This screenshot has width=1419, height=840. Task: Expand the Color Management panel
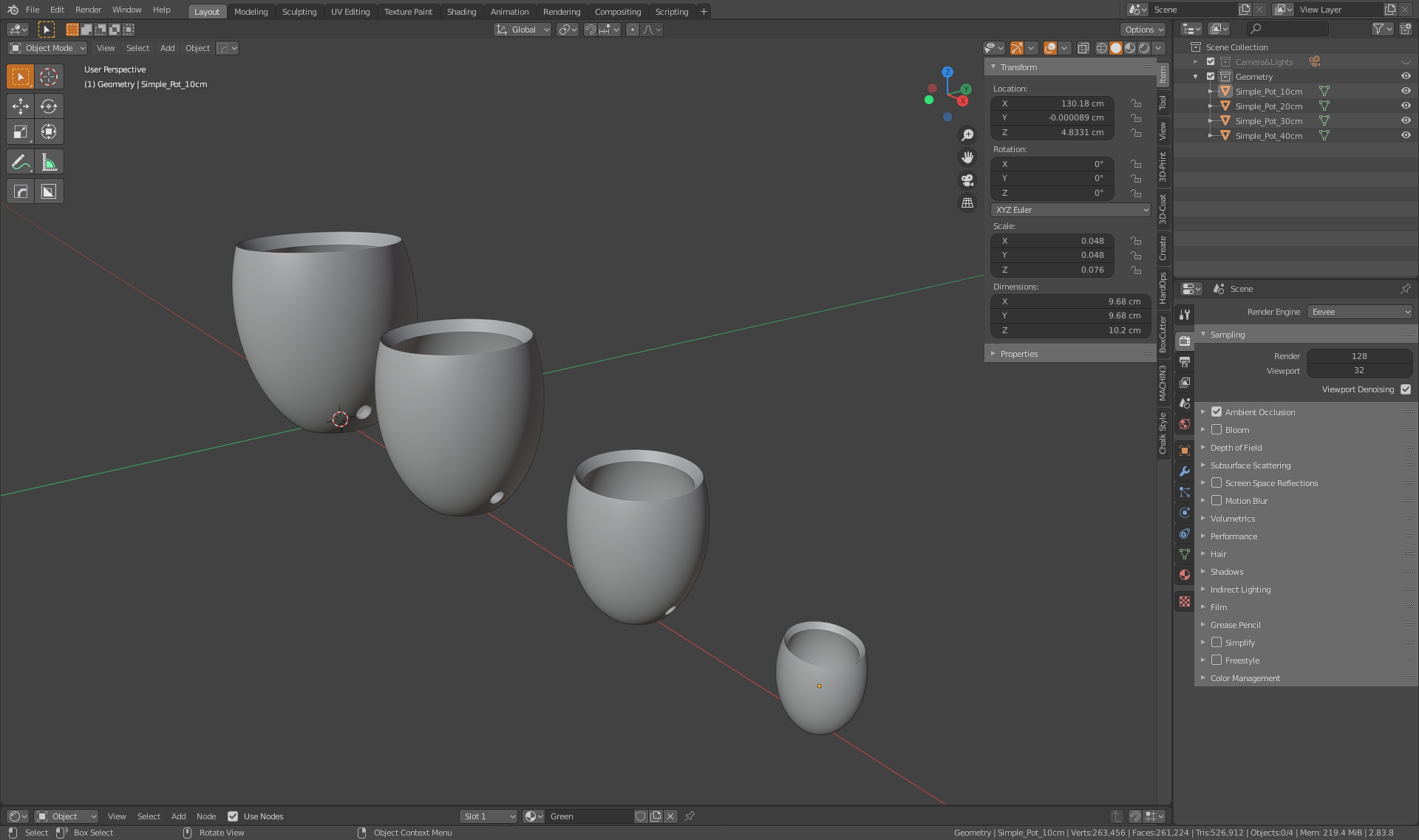point(1245,678)
